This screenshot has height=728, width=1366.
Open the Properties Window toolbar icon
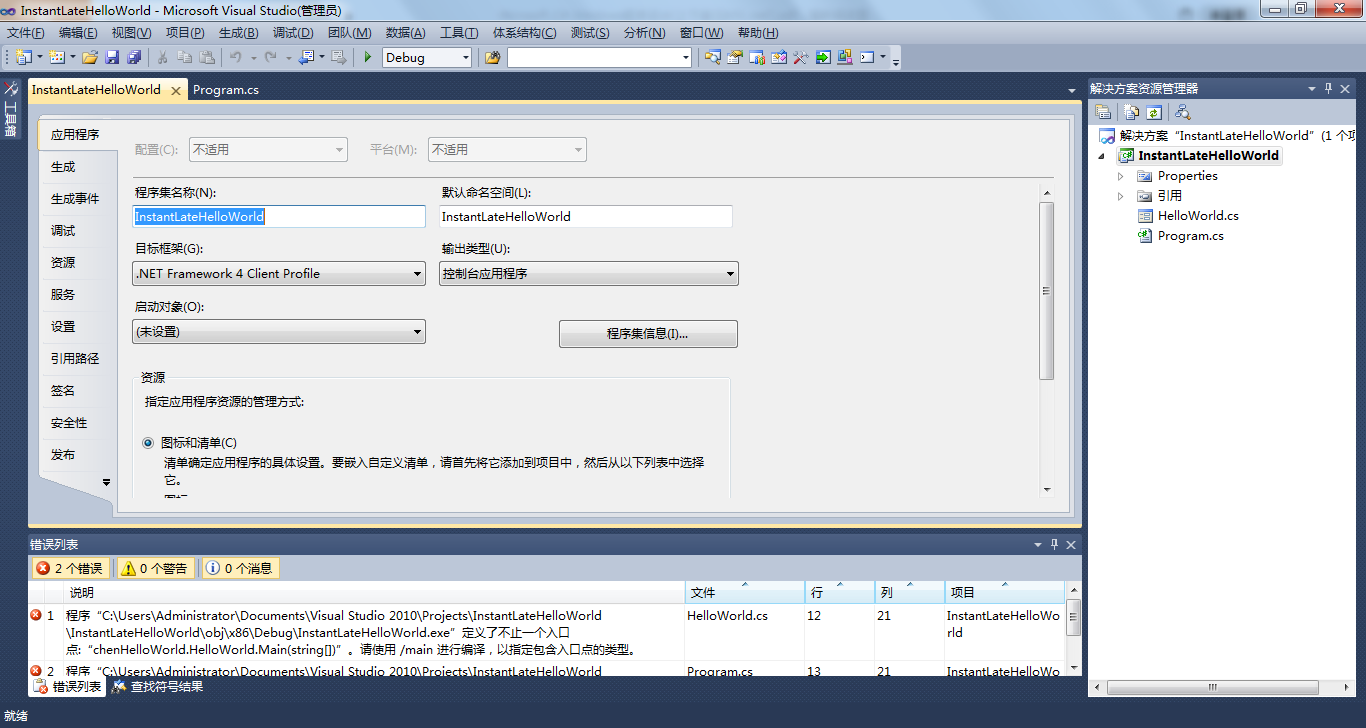point(735,57)
